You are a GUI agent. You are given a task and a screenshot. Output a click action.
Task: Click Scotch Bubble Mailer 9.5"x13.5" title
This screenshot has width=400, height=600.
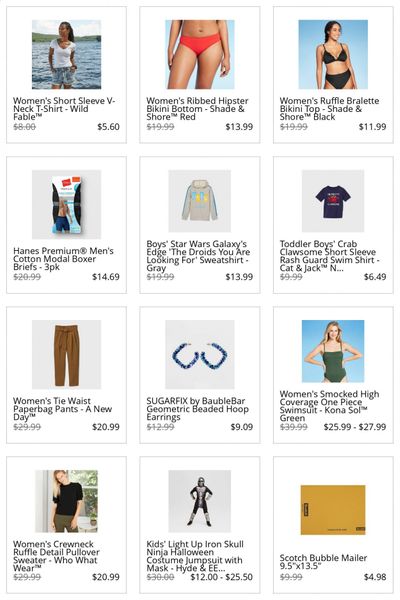(x=323, y=561)
